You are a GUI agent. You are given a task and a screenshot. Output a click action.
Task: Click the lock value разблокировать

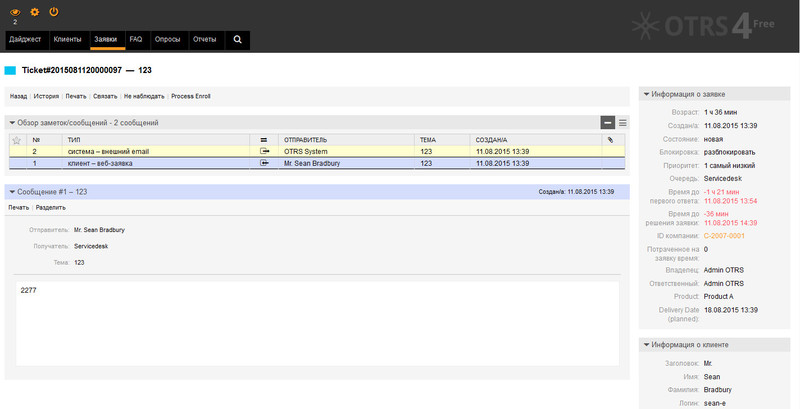pos(730,152)
